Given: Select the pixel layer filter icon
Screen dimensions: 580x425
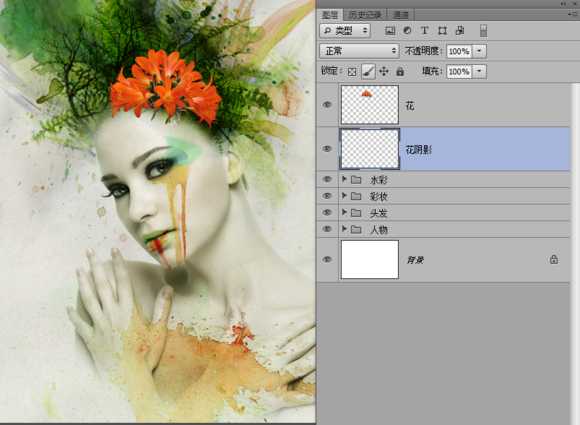Looking at the screenshot, I should point(390,31).
